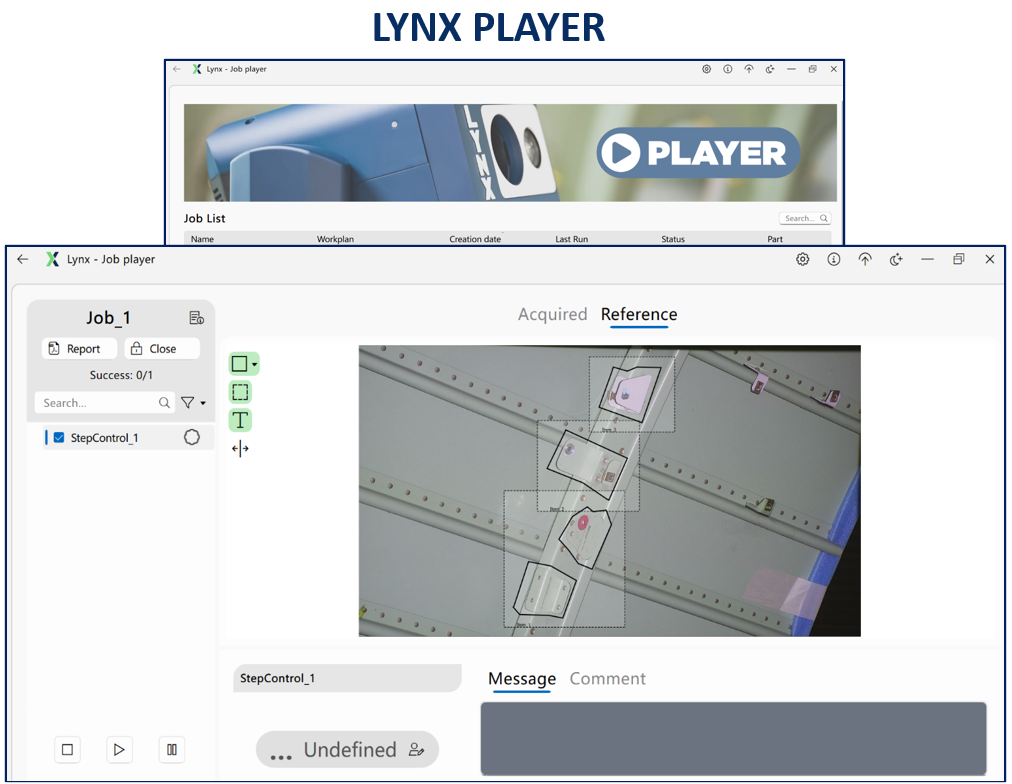Go back using front window arrow
Viewport: 1012px width, 784px height.
click(23, 259)
